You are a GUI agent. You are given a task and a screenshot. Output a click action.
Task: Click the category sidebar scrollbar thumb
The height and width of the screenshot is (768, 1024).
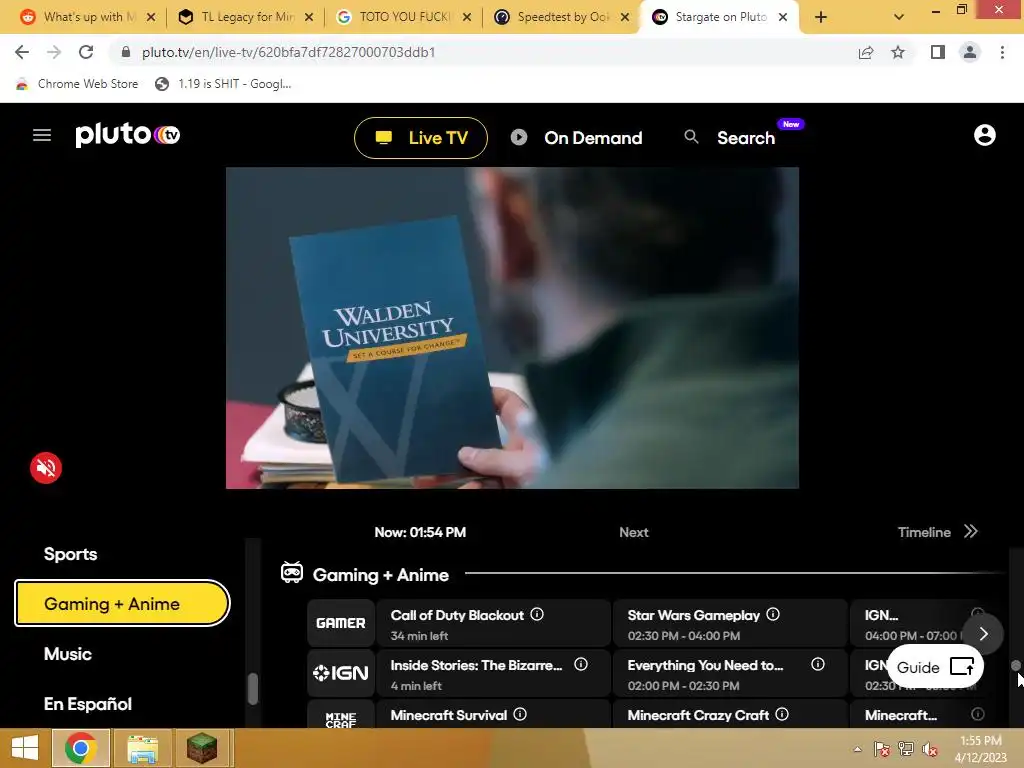coord(253,688)
